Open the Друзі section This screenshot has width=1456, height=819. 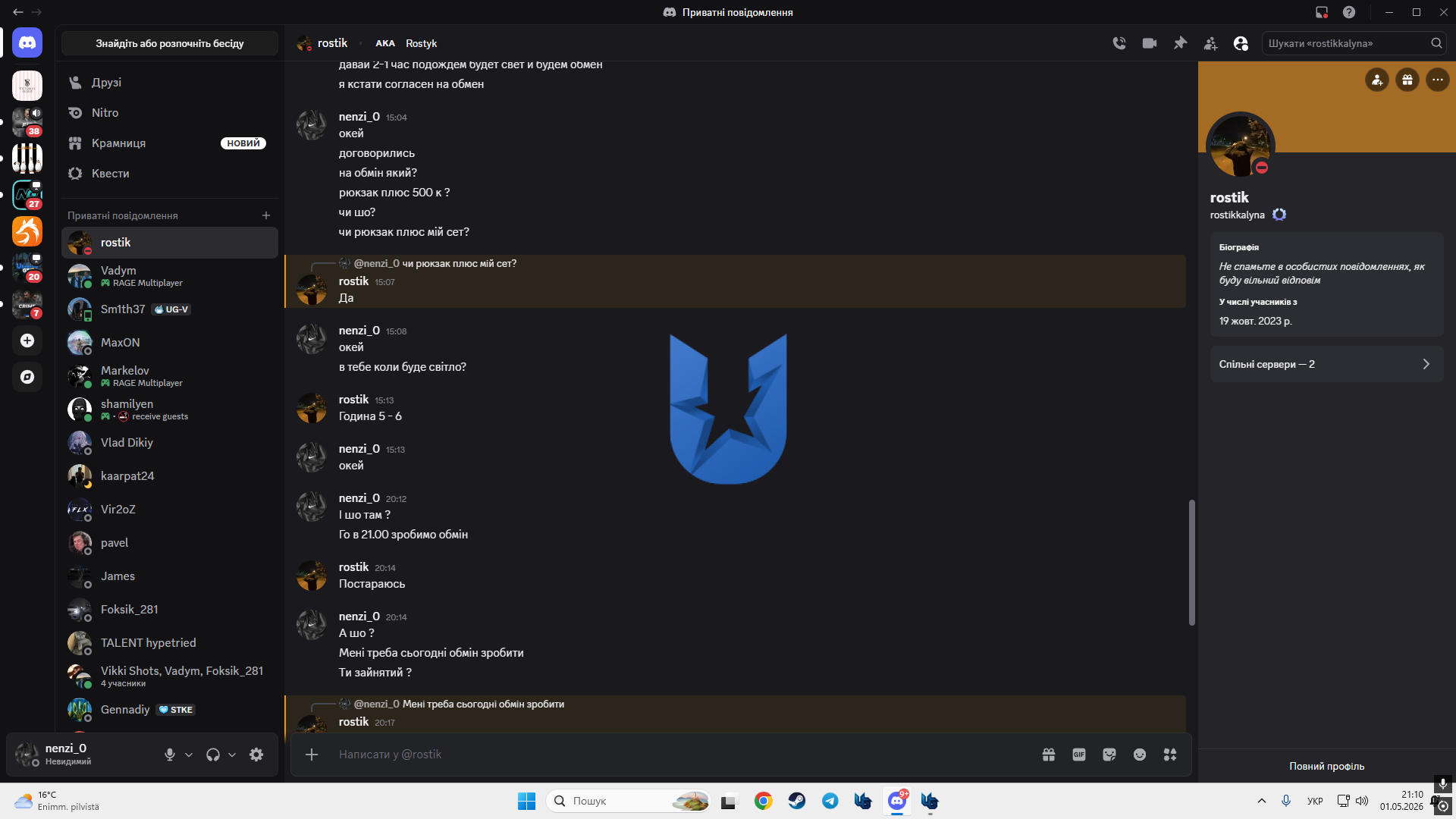pos(170,83)
